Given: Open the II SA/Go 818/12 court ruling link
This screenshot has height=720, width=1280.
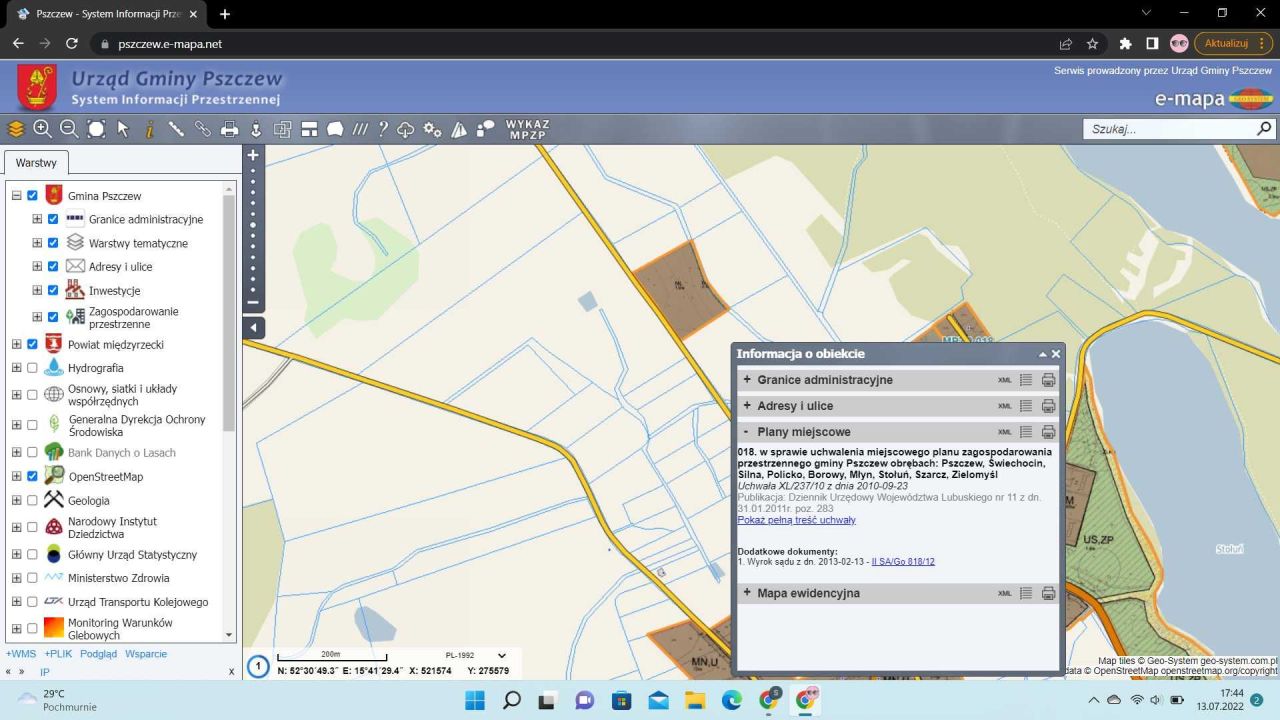Looking at the screenshot, I should click(903, 562).
